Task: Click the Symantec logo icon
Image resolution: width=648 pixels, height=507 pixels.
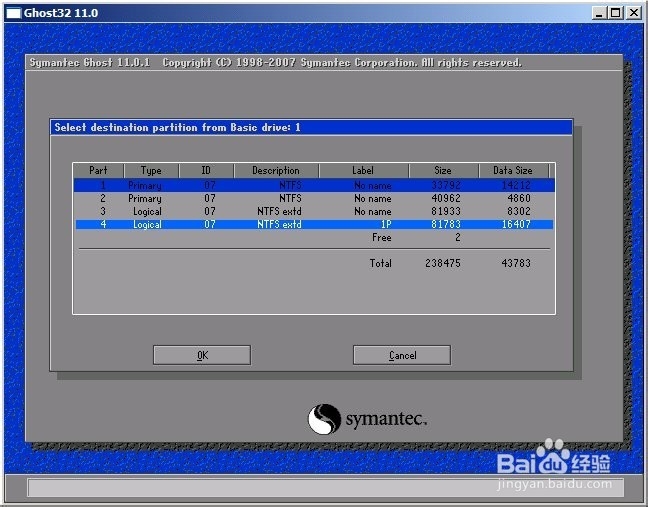Action: pos(324,419)
